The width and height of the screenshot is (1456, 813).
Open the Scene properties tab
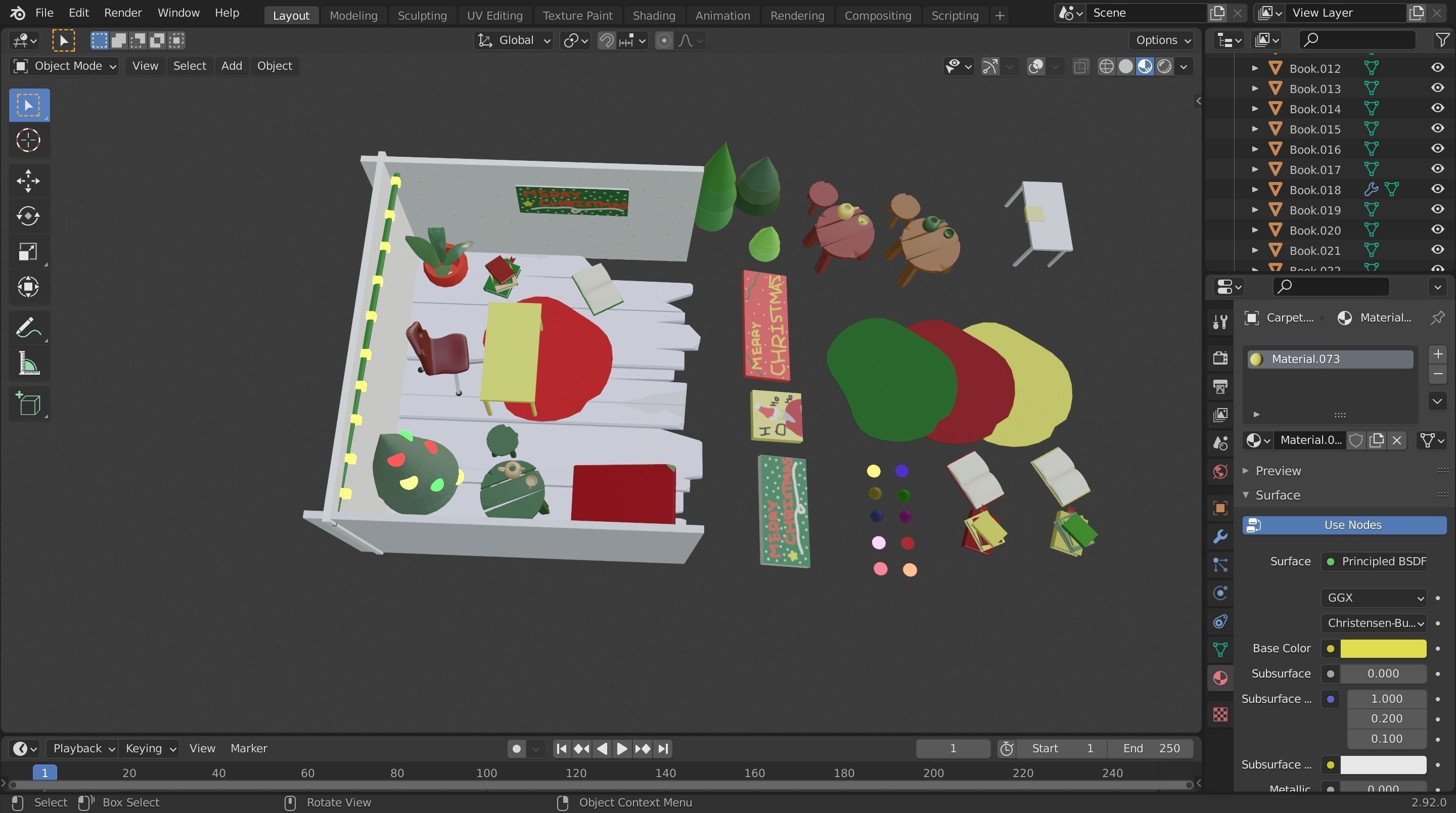[x=1220, y=443]
